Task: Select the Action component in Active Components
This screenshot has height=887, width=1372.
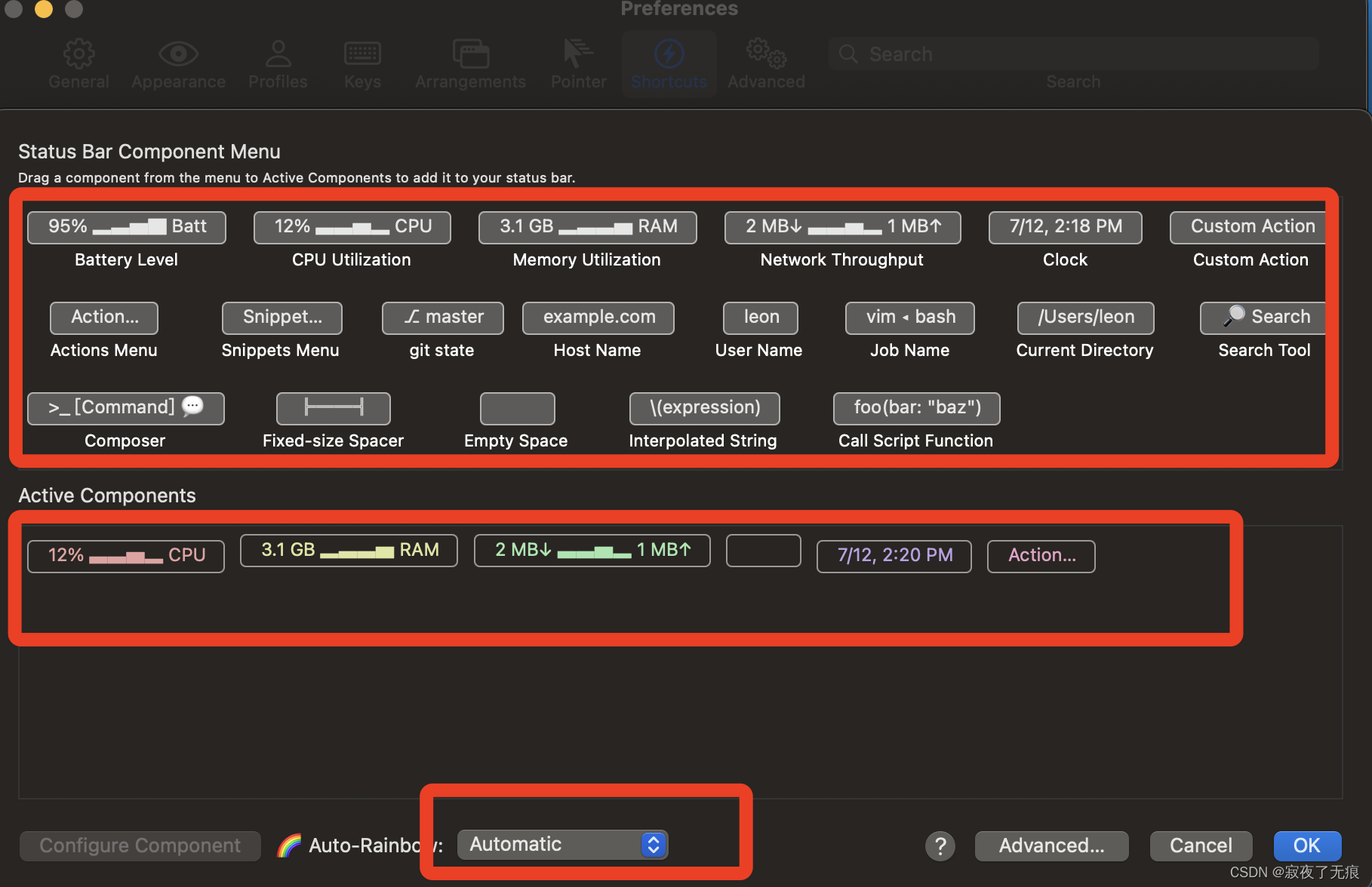Action: point(1041,556)
